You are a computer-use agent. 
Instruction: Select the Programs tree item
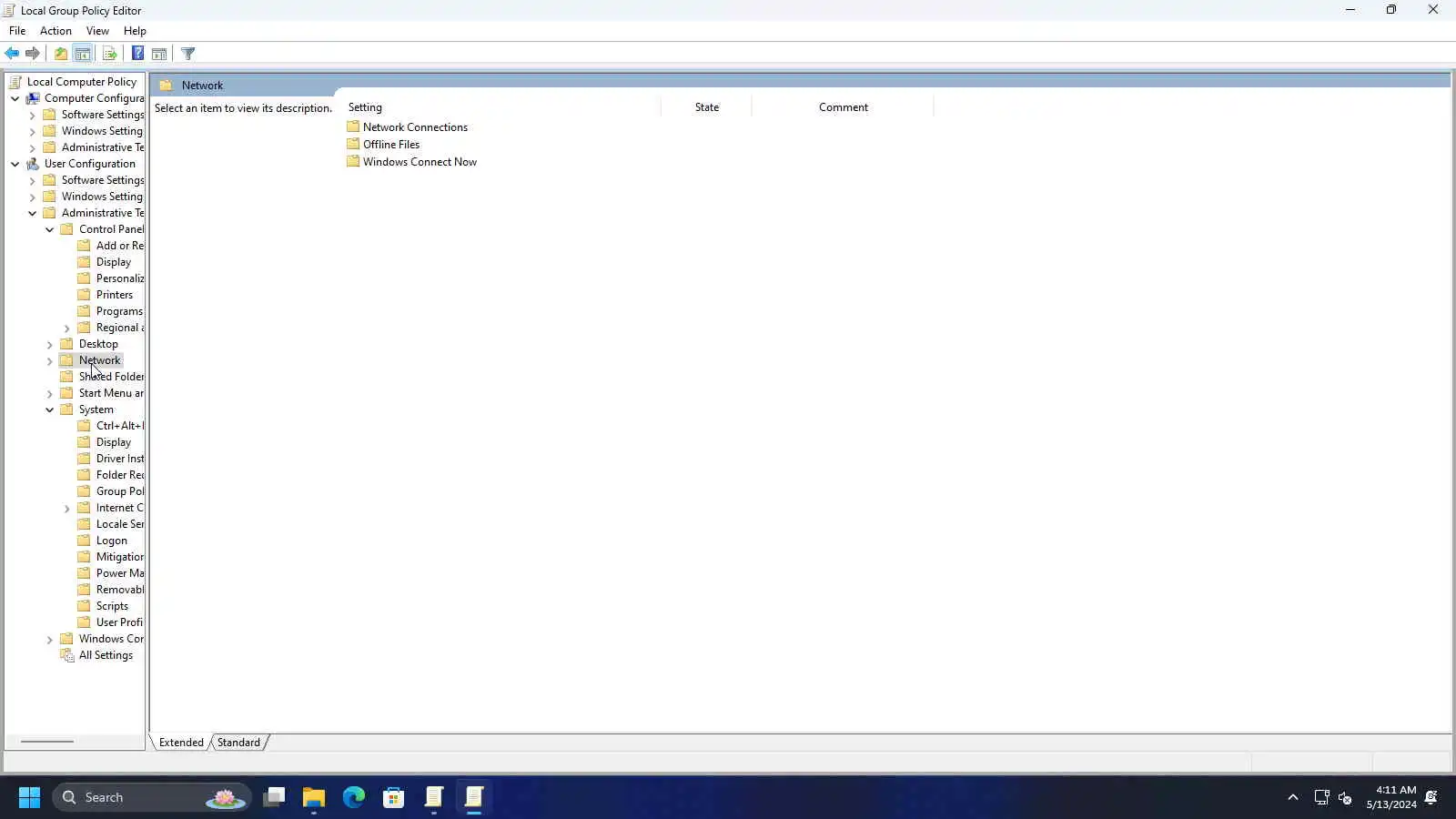click(x=119, y=311)
